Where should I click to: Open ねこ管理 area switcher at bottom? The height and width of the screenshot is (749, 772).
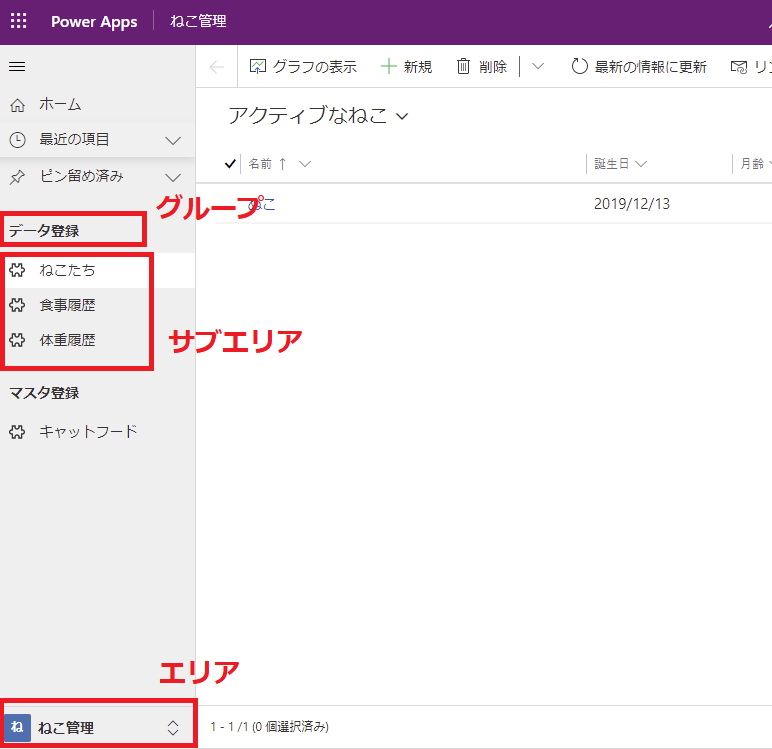[x=97, y=728]
